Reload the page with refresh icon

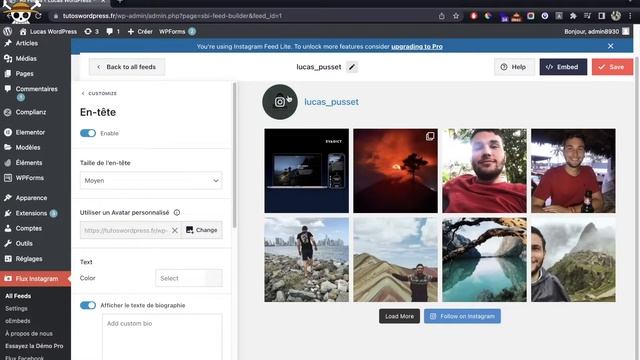pyautogui.click(x=38, y=16)
